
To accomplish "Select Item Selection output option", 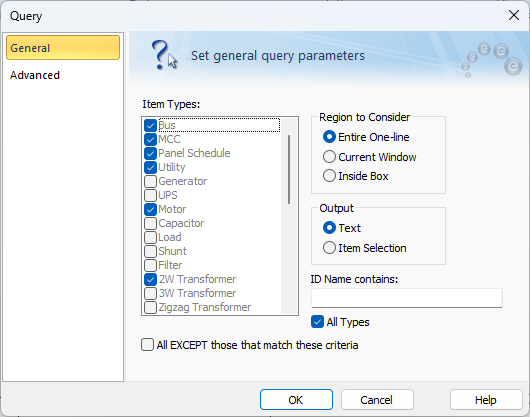I will pos(329,248).
